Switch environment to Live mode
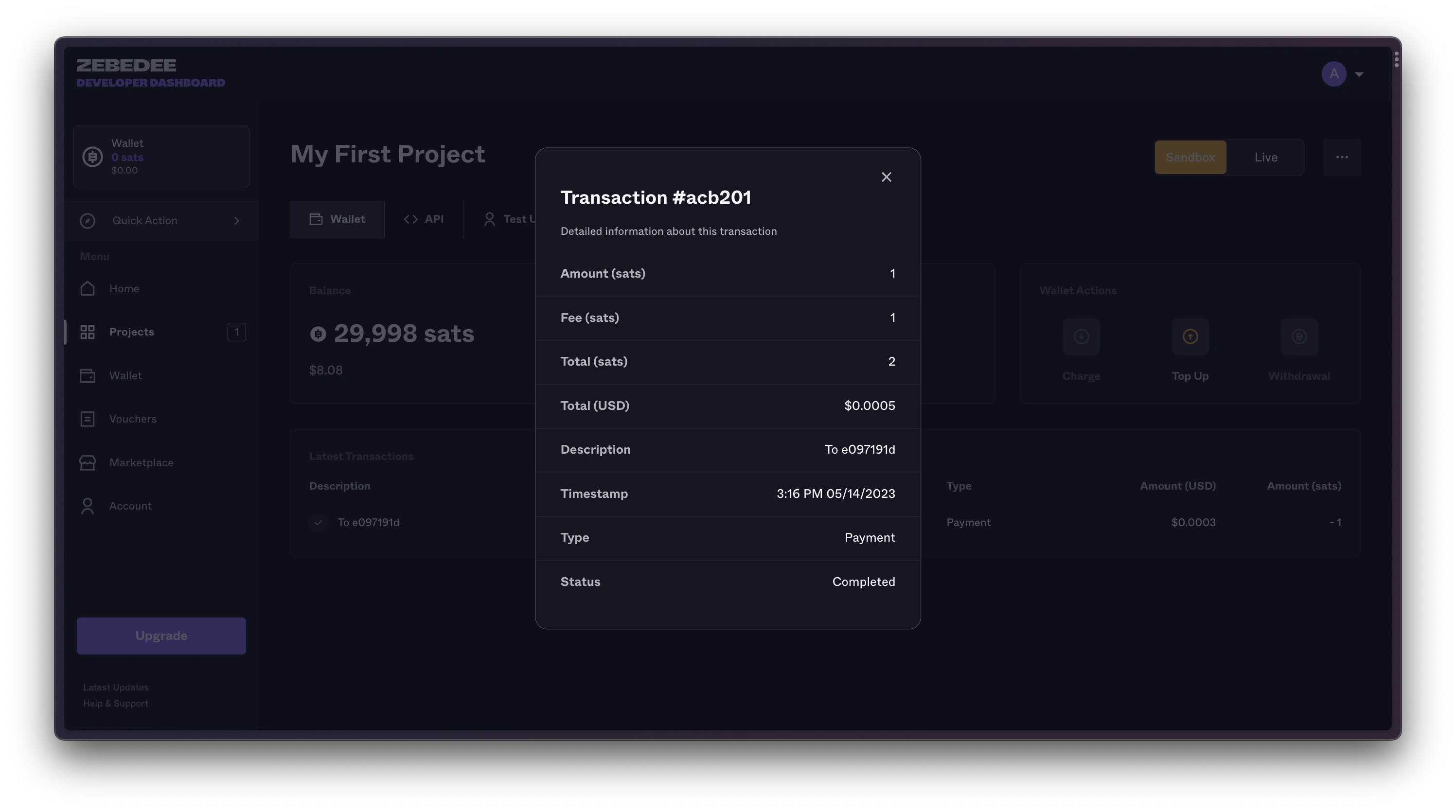This screenshot has height=812, width=1456. coord(1266,157)
